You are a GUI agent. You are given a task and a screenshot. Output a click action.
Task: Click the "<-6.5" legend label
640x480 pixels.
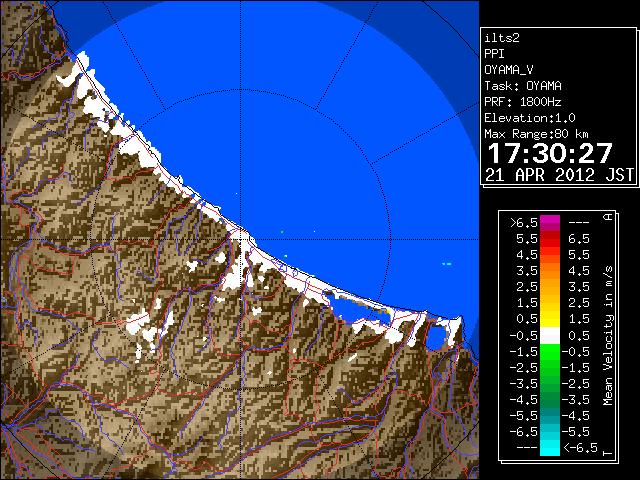(581, 447)
